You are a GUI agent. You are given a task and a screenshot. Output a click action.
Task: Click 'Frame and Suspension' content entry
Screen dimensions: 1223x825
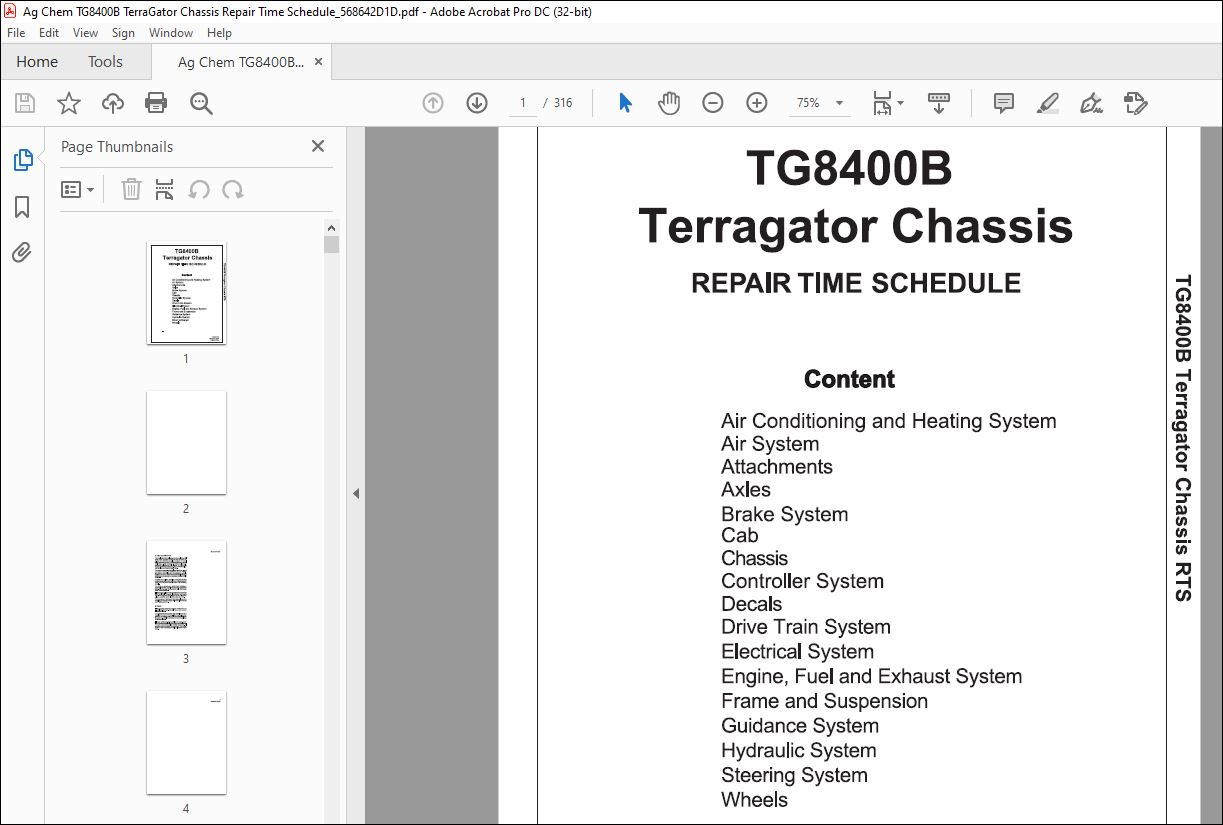coord(824,701)
